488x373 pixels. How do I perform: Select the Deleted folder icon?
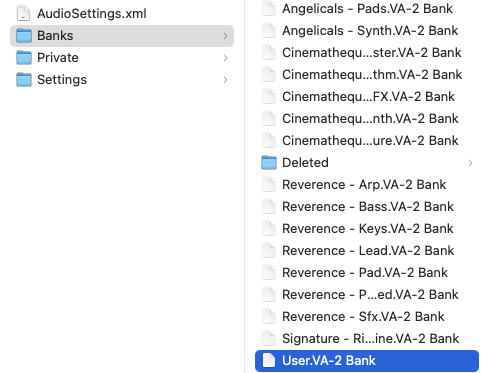(x=269, y=162)
